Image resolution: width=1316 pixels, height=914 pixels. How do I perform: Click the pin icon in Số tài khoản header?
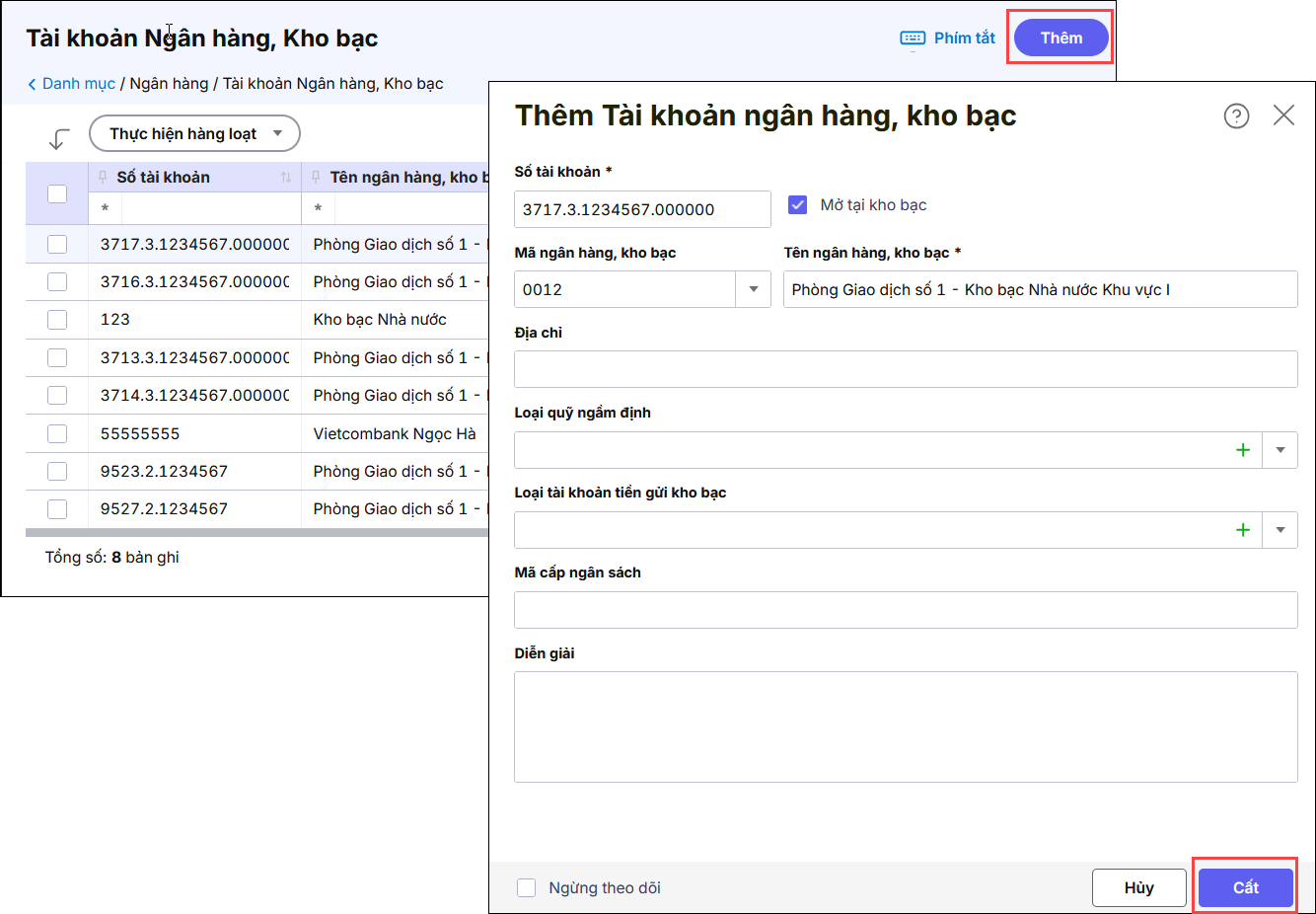coord(103,178)
